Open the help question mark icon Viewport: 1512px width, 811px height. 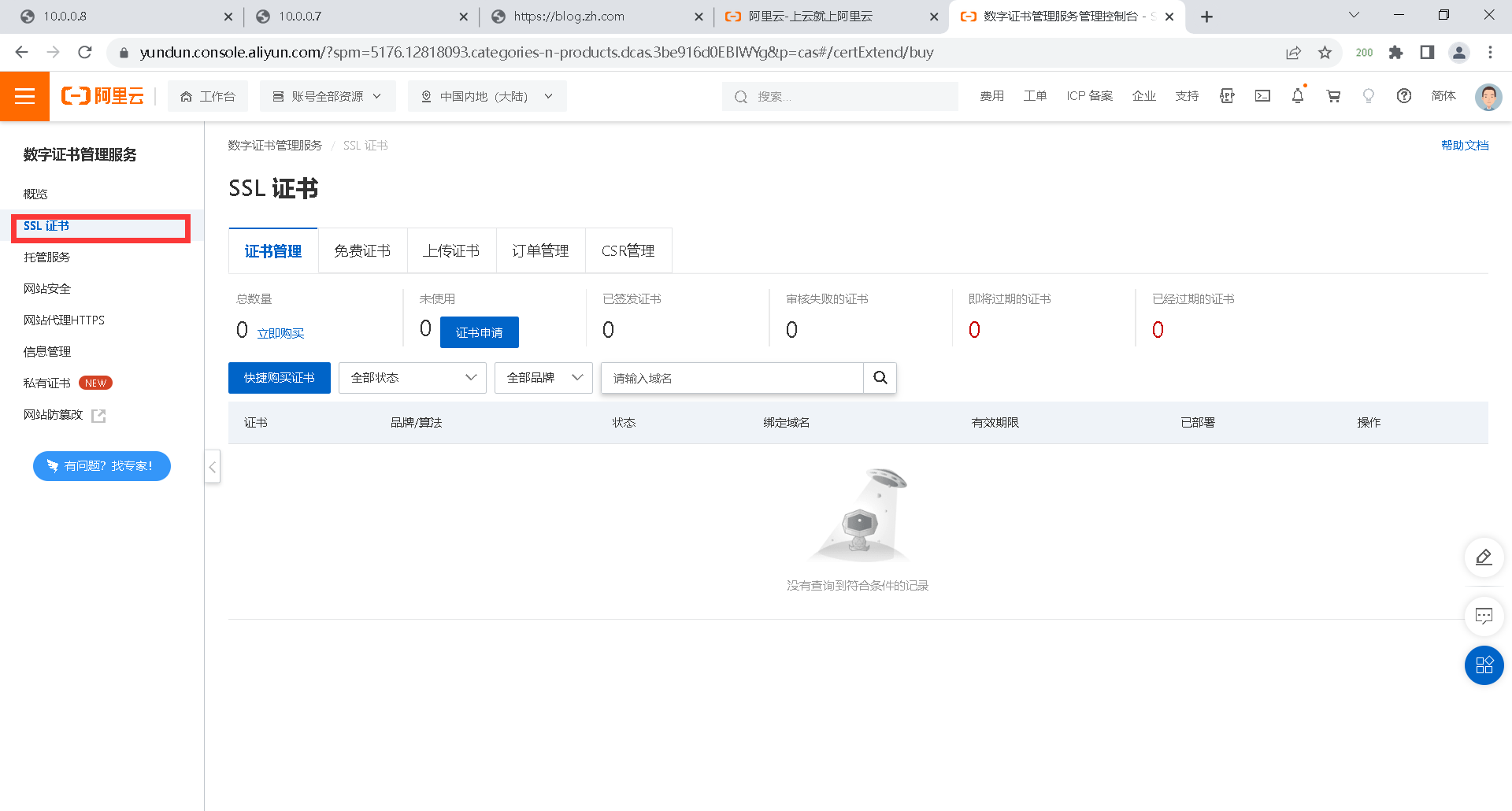(x=1404, y=96)
